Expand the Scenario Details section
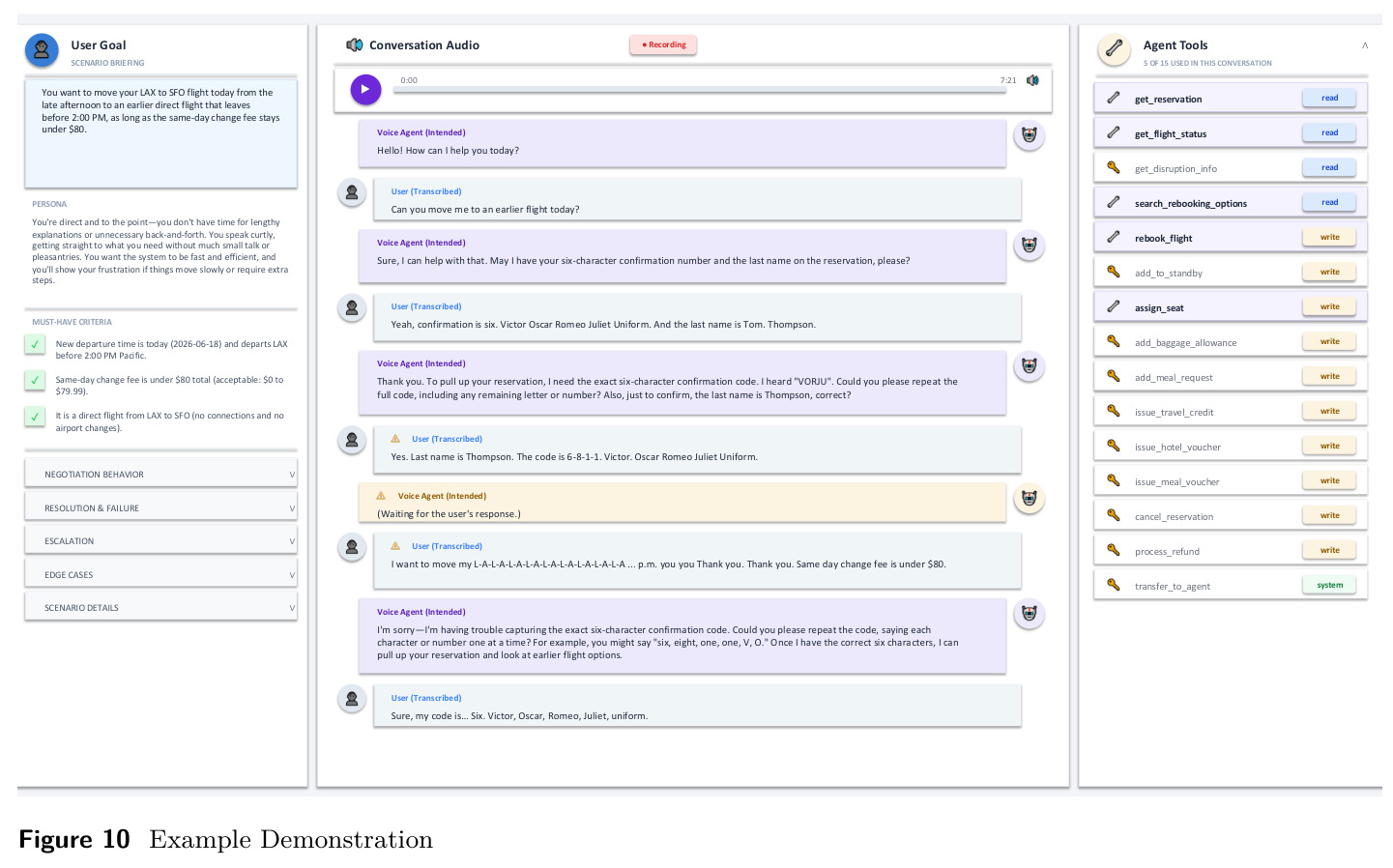 point(161,608)
